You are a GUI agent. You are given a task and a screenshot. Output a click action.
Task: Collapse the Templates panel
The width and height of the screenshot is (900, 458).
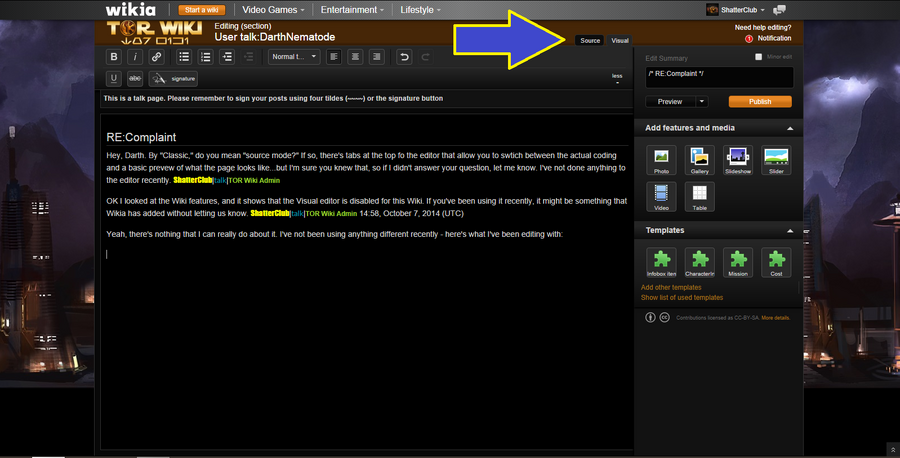coord(790,231)
